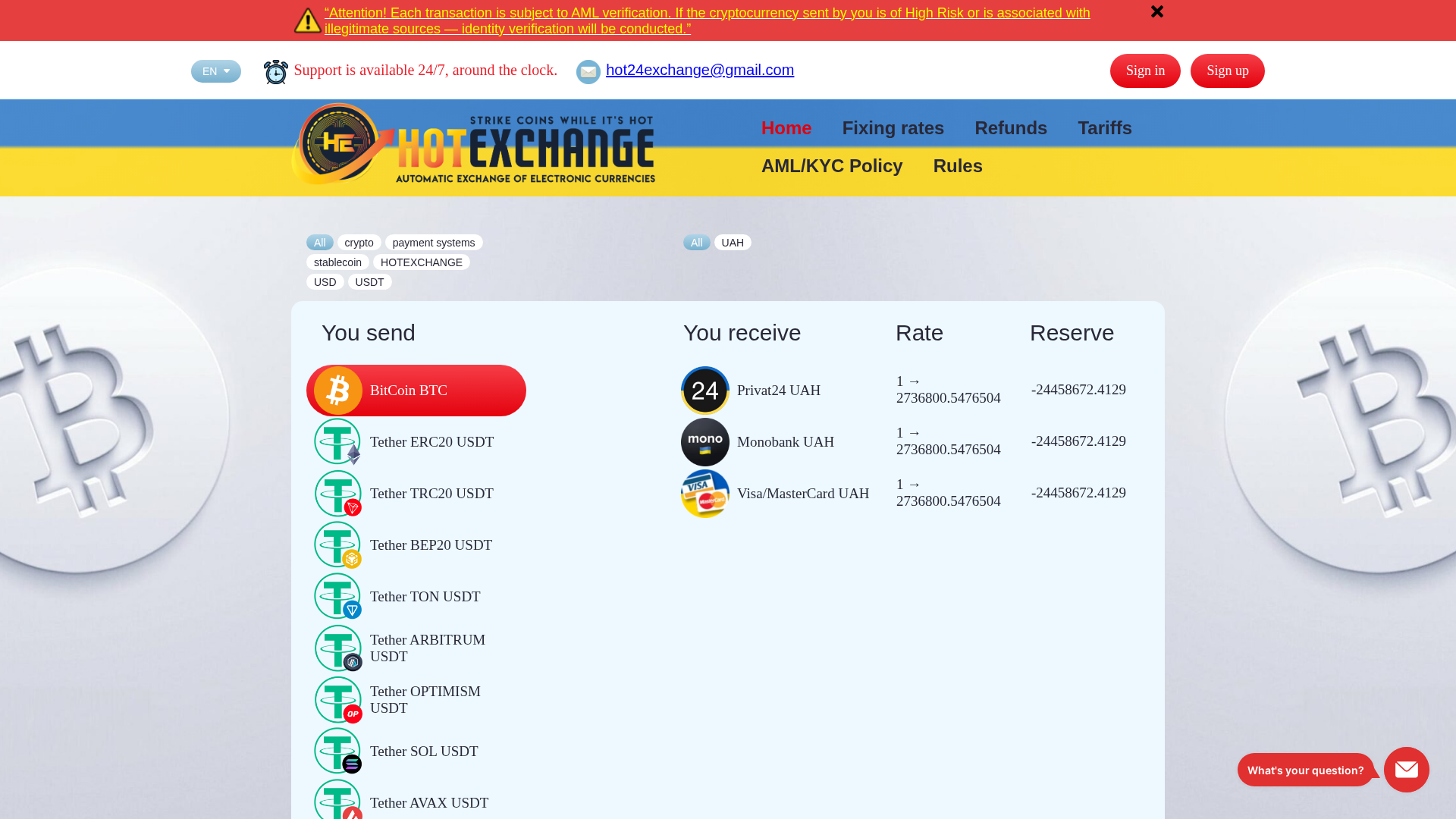The height and width of the screenshot is (819, 1456).
Task: Click the Reserve column header
Action: click(1072, 333)
